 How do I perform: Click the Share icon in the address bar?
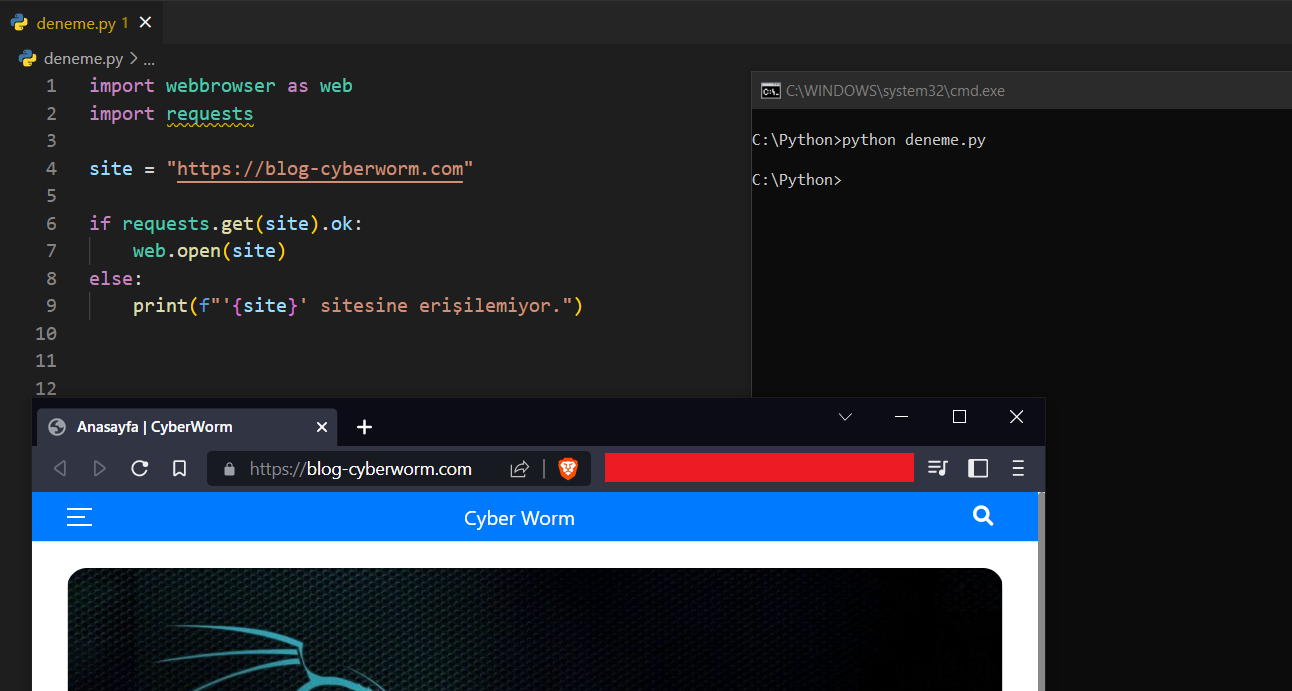(519, 468)
